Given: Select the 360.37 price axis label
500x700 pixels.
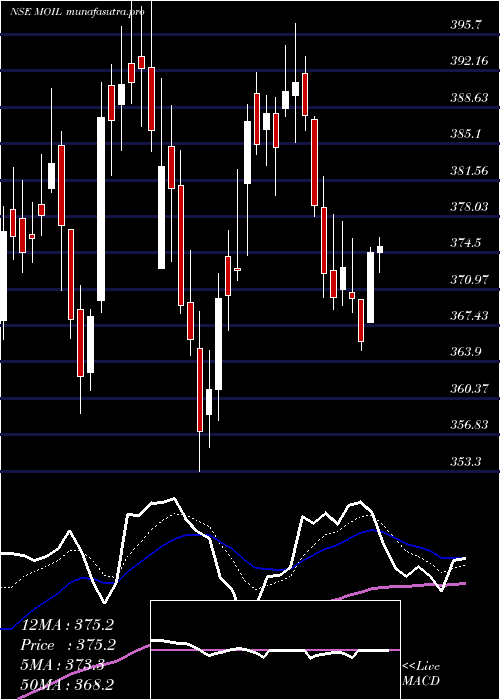Looking at the screenshot, I should point(469,389).
